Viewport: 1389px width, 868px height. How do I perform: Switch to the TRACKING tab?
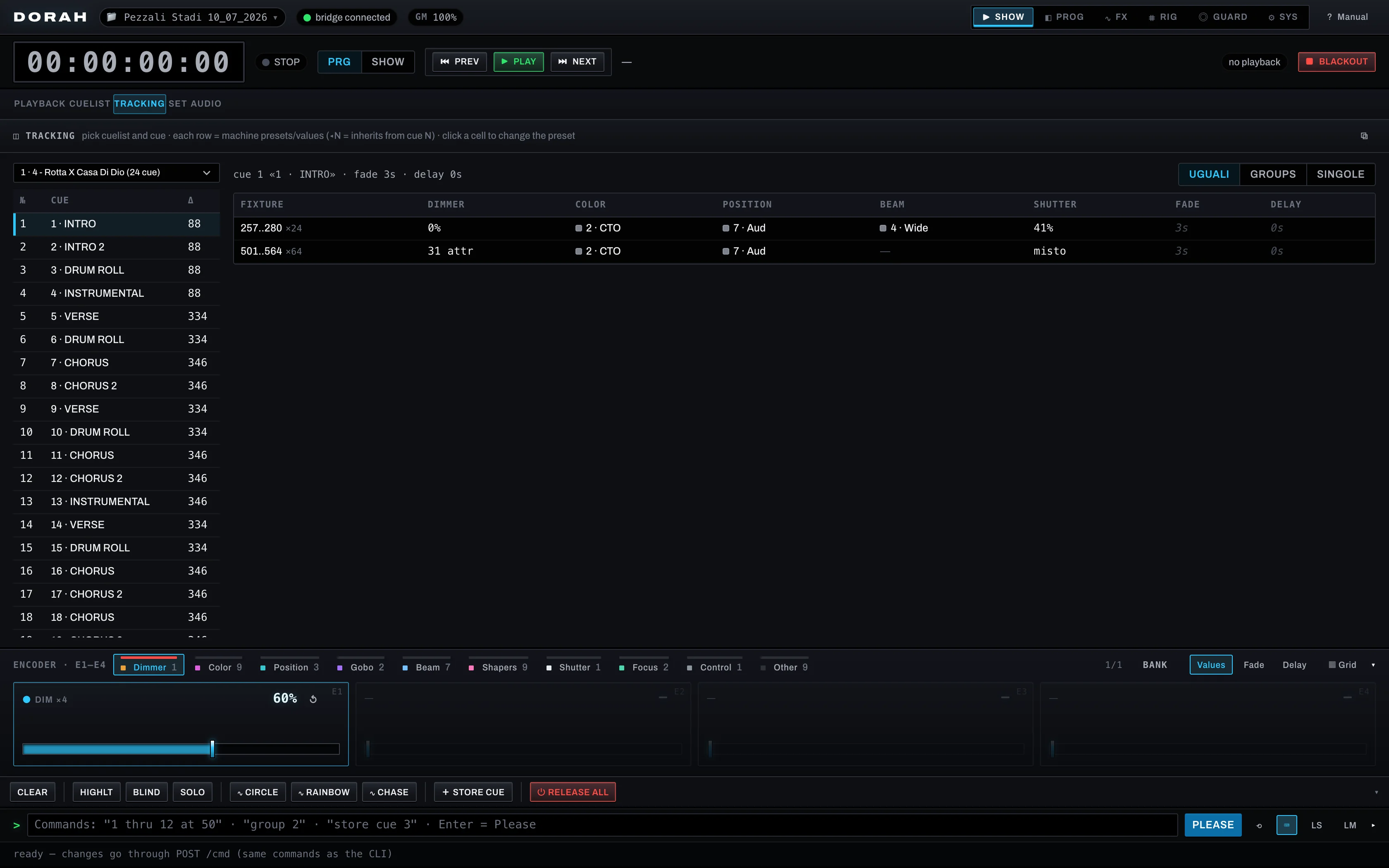coord(139,104)
